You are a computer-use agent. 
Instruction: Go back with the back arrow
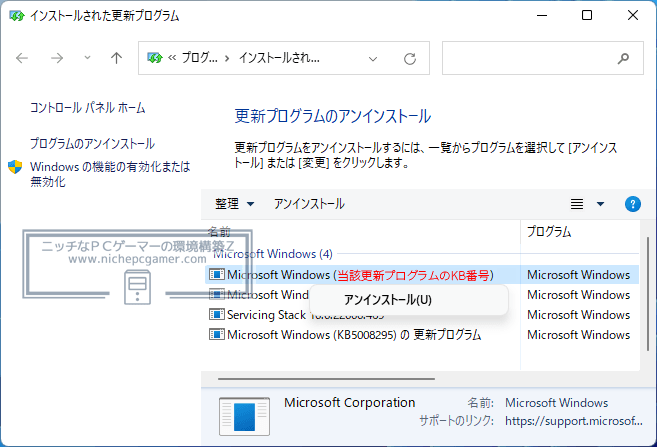(22, 58)
